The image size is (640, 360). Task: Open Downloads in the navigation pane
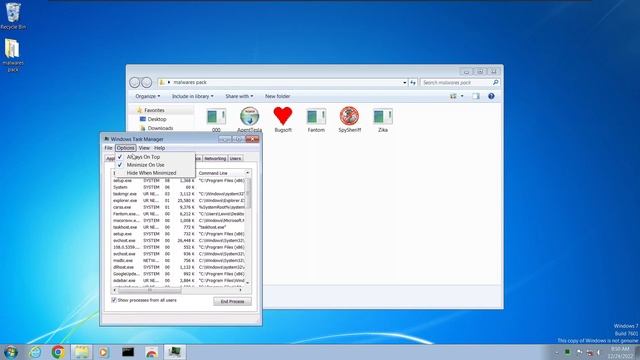pos(160,128)
